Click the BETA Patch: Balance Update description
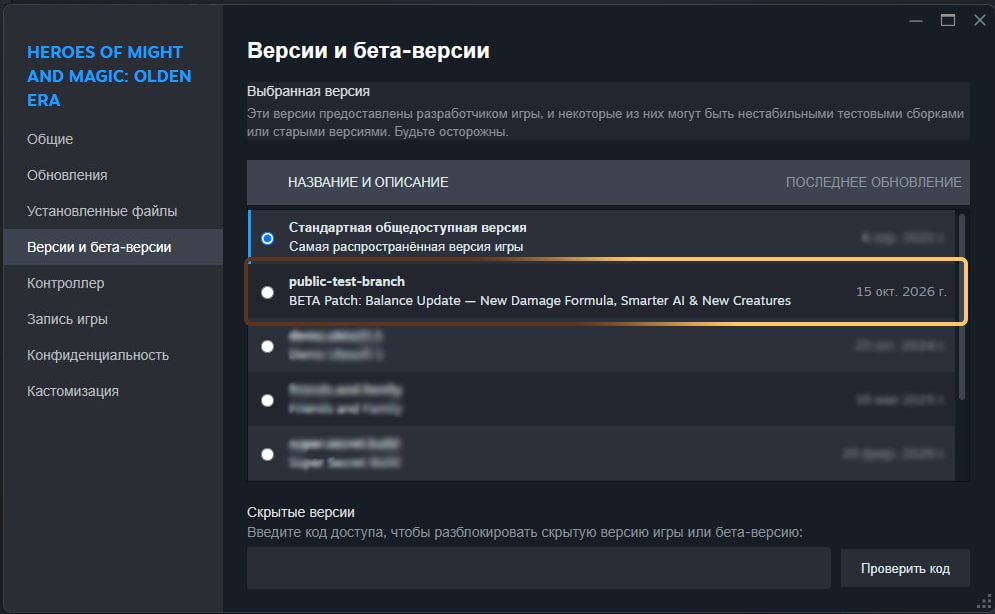The width and height of the screenshot is (995, 614). point(539,301)
